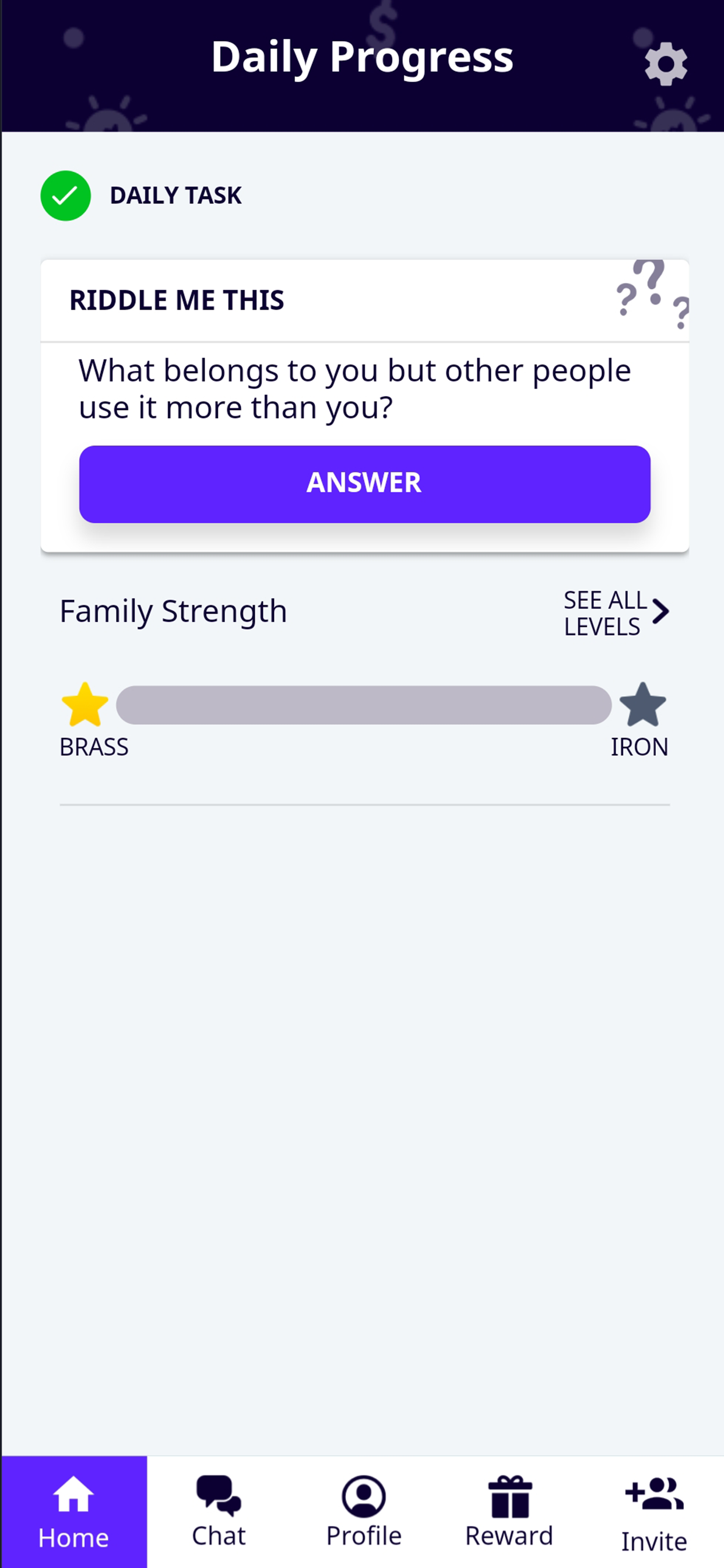Click the dark IRON star icon
The height and width of the screenshot is (1568, 724).
coord(642,704)
